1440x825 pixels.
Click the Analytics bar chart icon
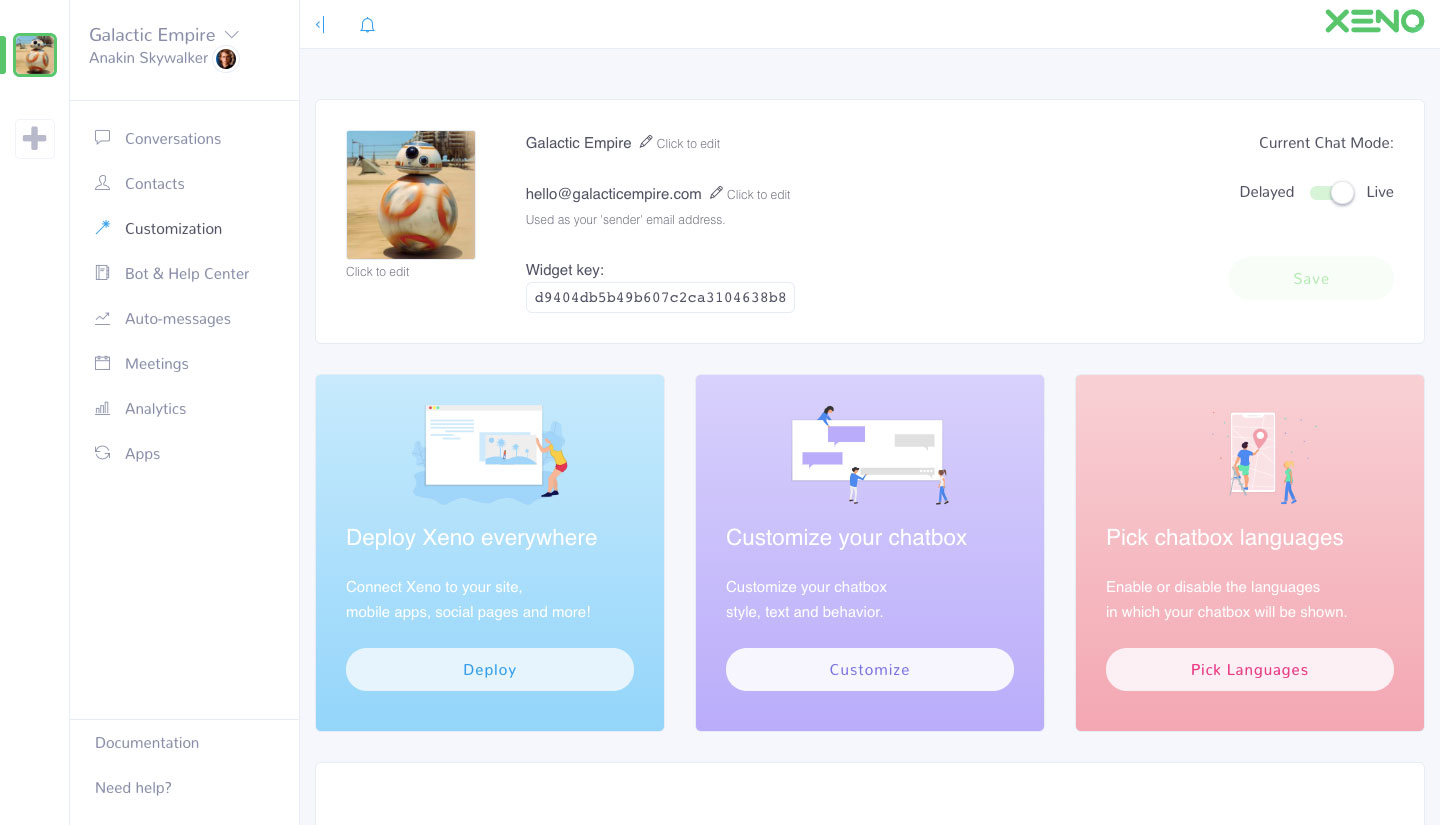[x=102, y=408]
